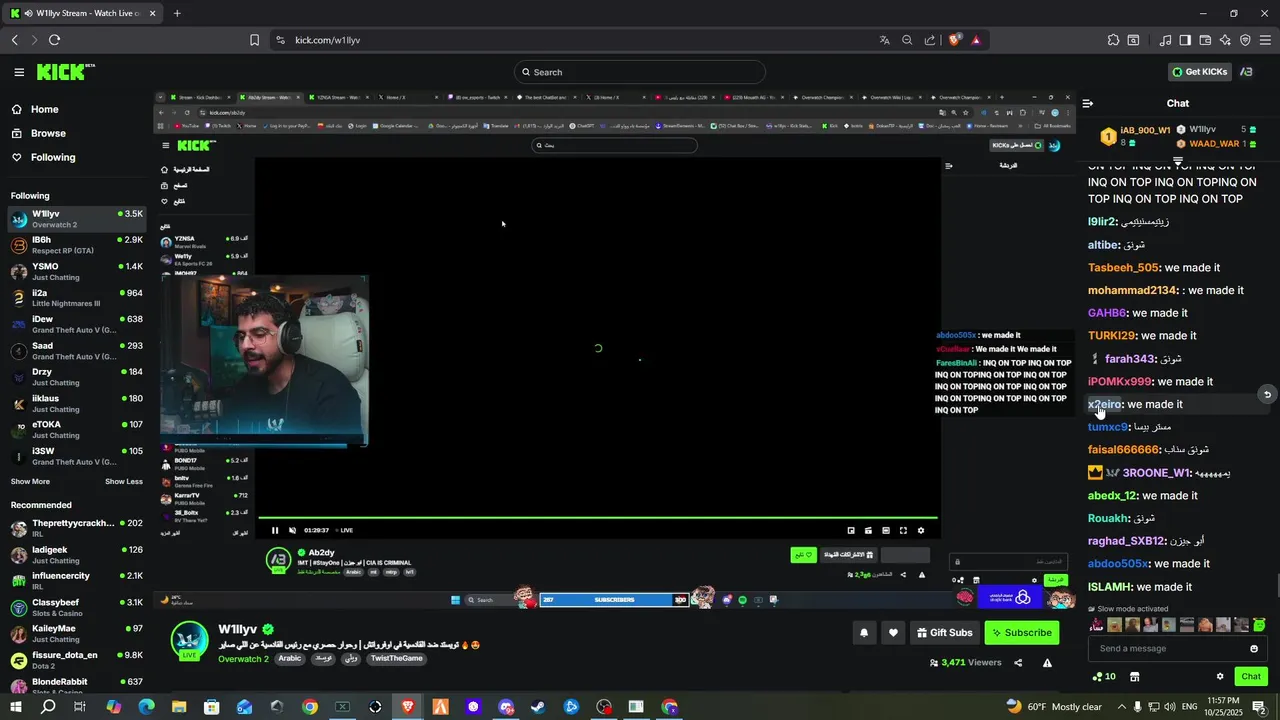
Task: Click the Brave Rewards triangle icon
Action: (x=976, y=40)
